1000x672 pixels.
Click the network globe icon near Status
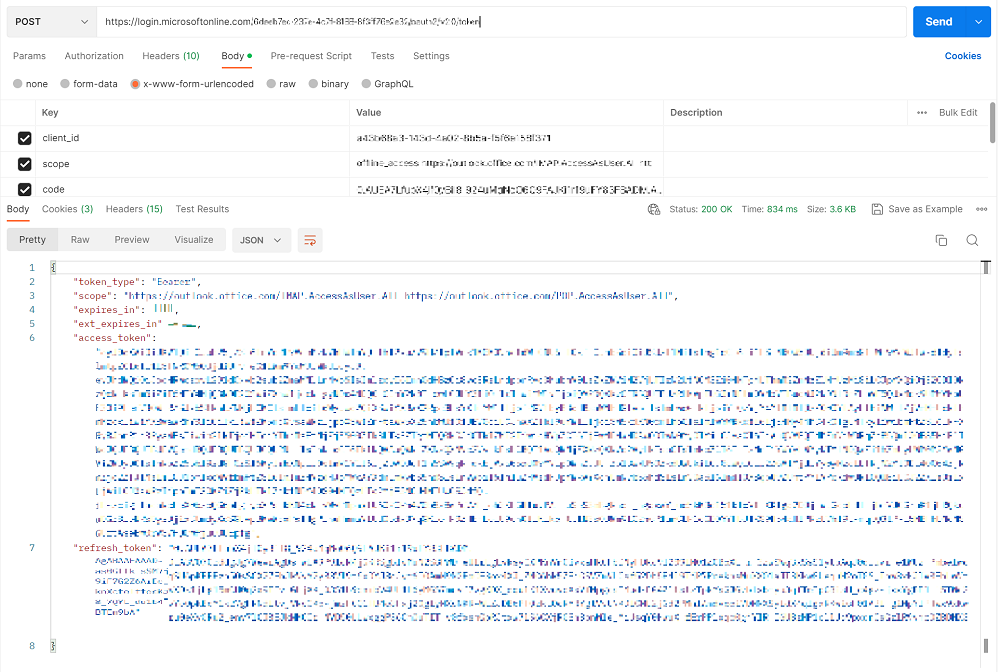coord(654,209)
